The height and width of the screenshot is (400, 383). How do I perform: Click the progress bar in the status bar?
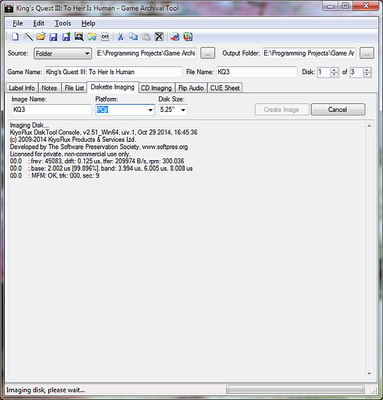coord(295,390)
